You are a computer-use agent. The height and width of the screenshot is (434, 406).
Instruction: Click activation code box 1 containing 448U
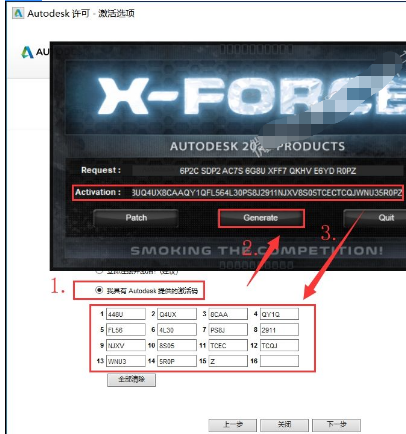(126, 314)
